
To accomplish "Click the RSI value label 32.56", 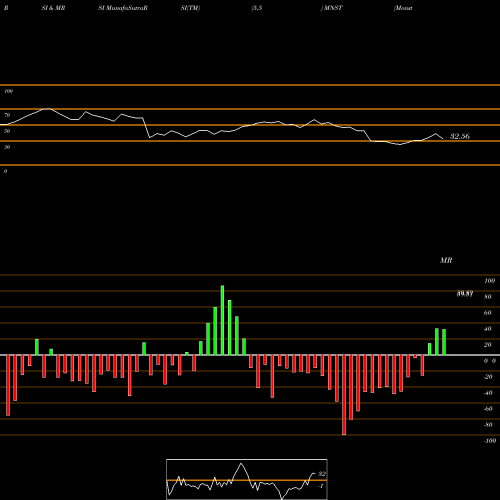I will pos(460,136).
